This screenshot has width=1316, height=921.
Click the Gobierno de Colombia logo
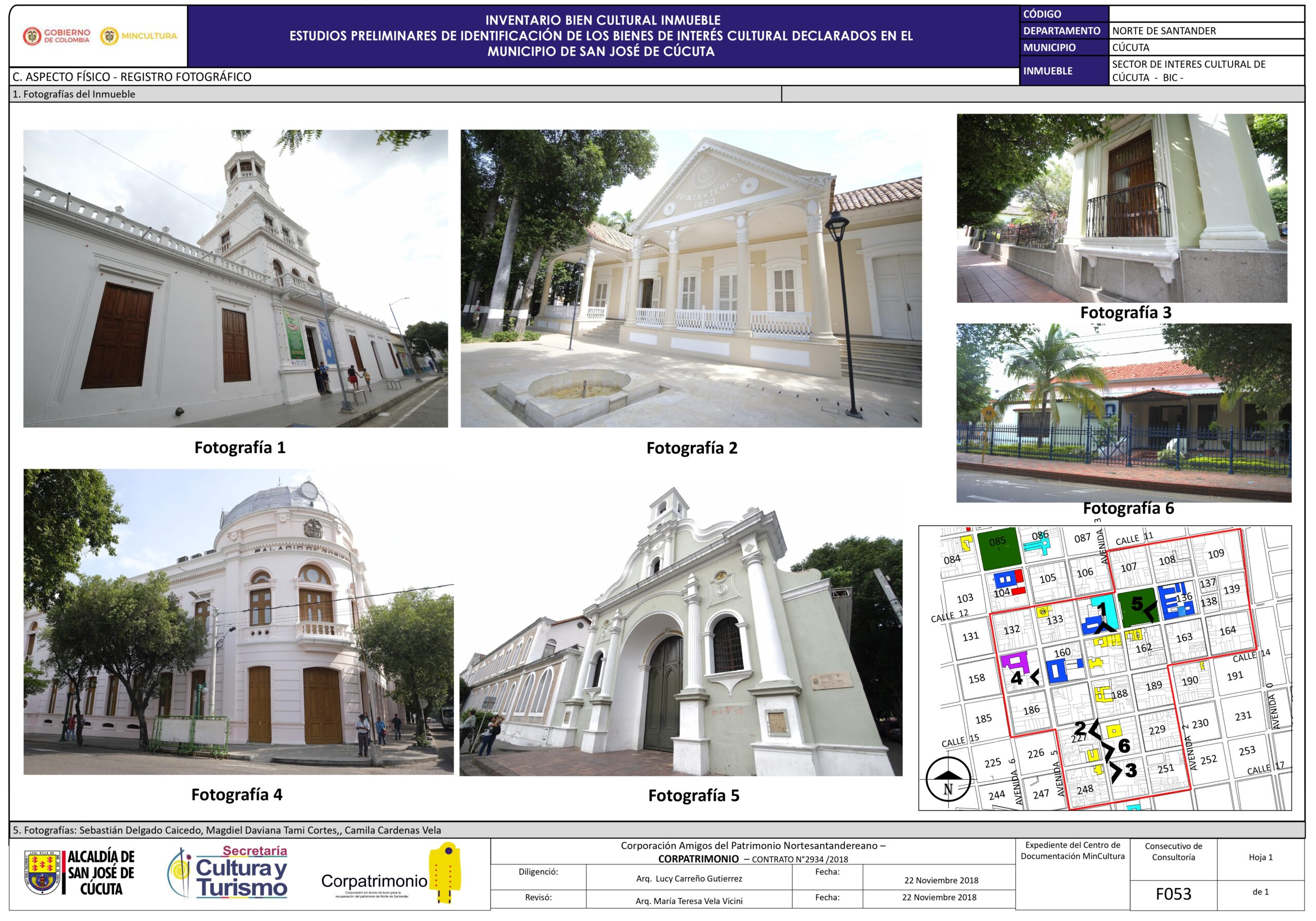pyautogui.click(x=56, y=36)
